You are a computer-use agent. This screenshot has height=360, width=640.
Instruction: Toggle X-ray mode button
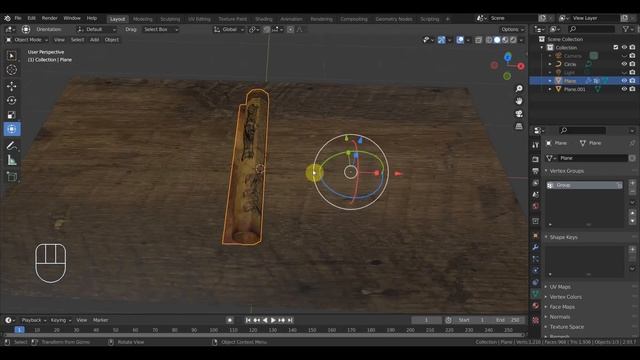[x=478, y=40]
